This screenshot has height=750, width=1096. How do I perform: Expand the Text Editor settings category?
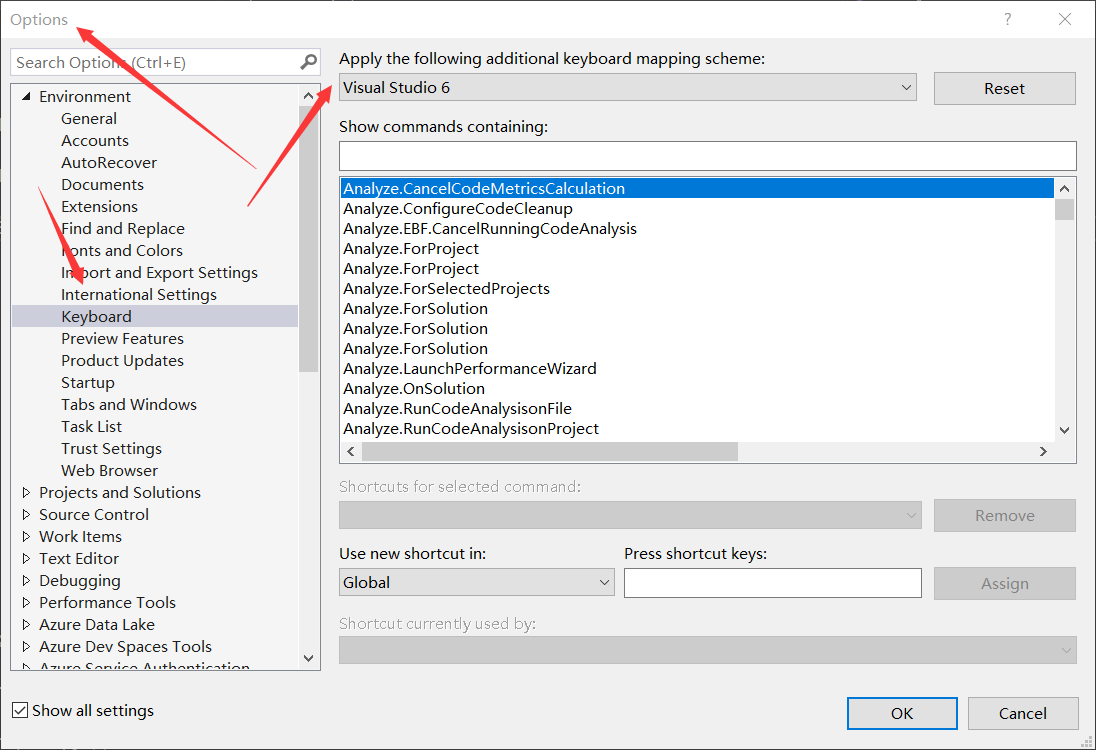pyautogui.click(x=25, y=558)
